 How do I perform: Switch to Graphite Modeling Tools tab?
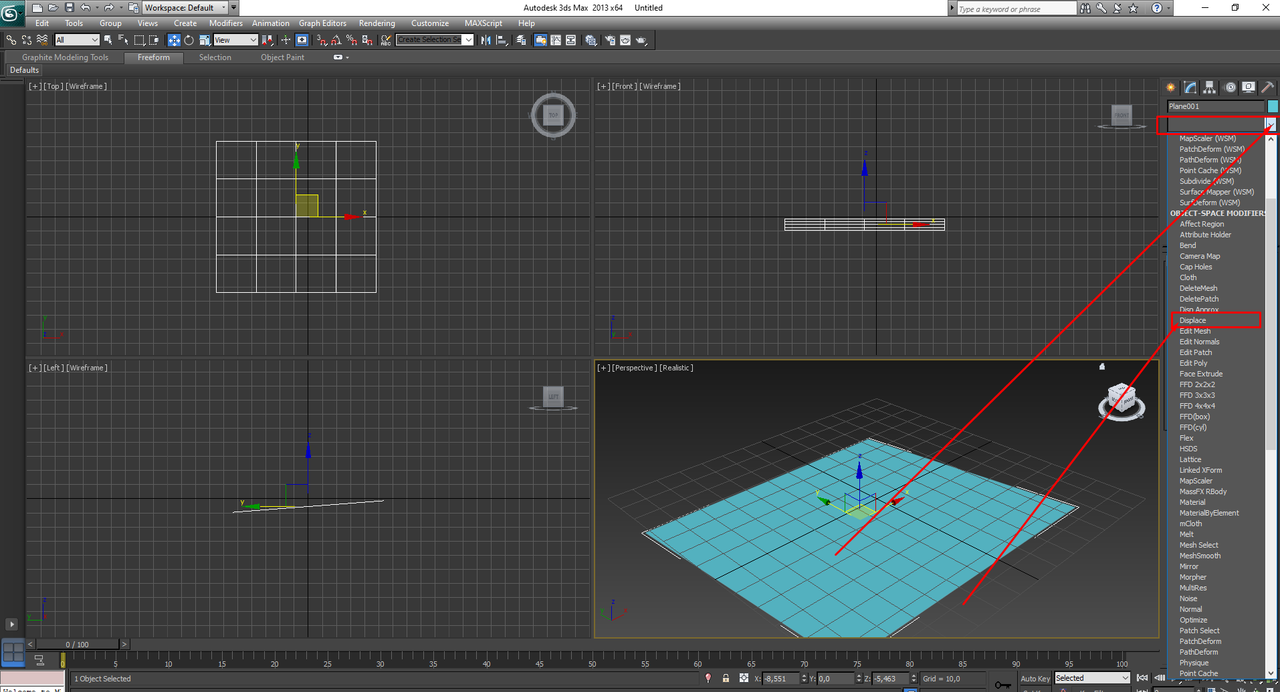(x=65, y=57)
